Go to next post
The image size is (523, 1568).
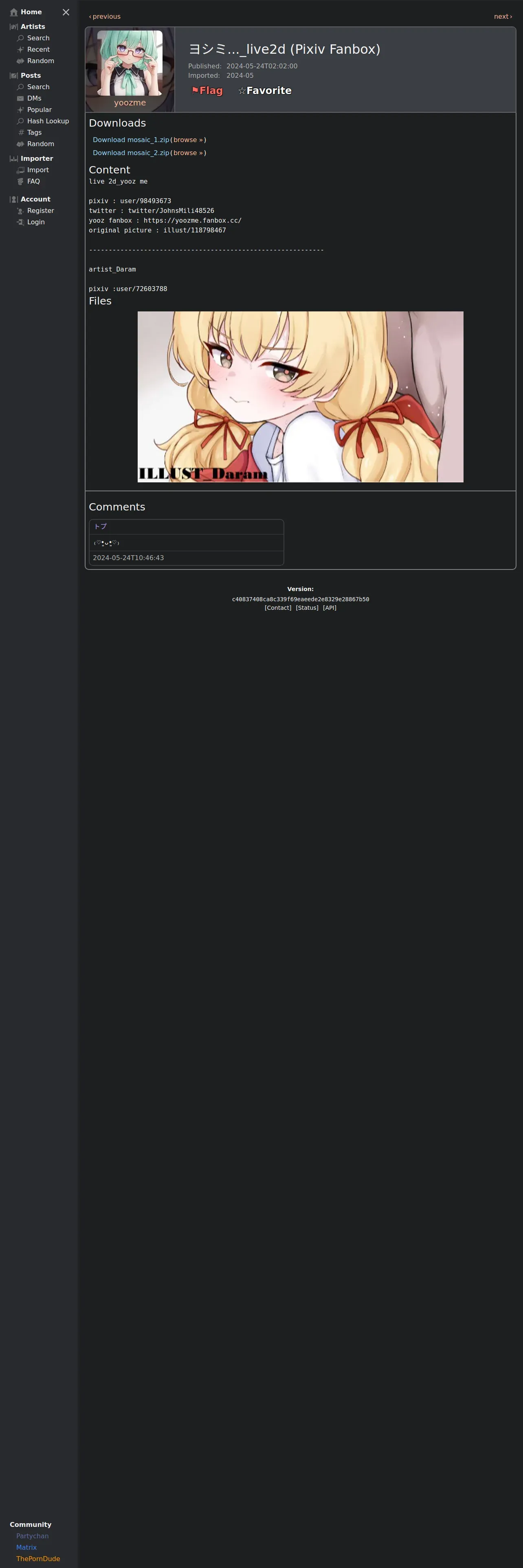[503, 16]
